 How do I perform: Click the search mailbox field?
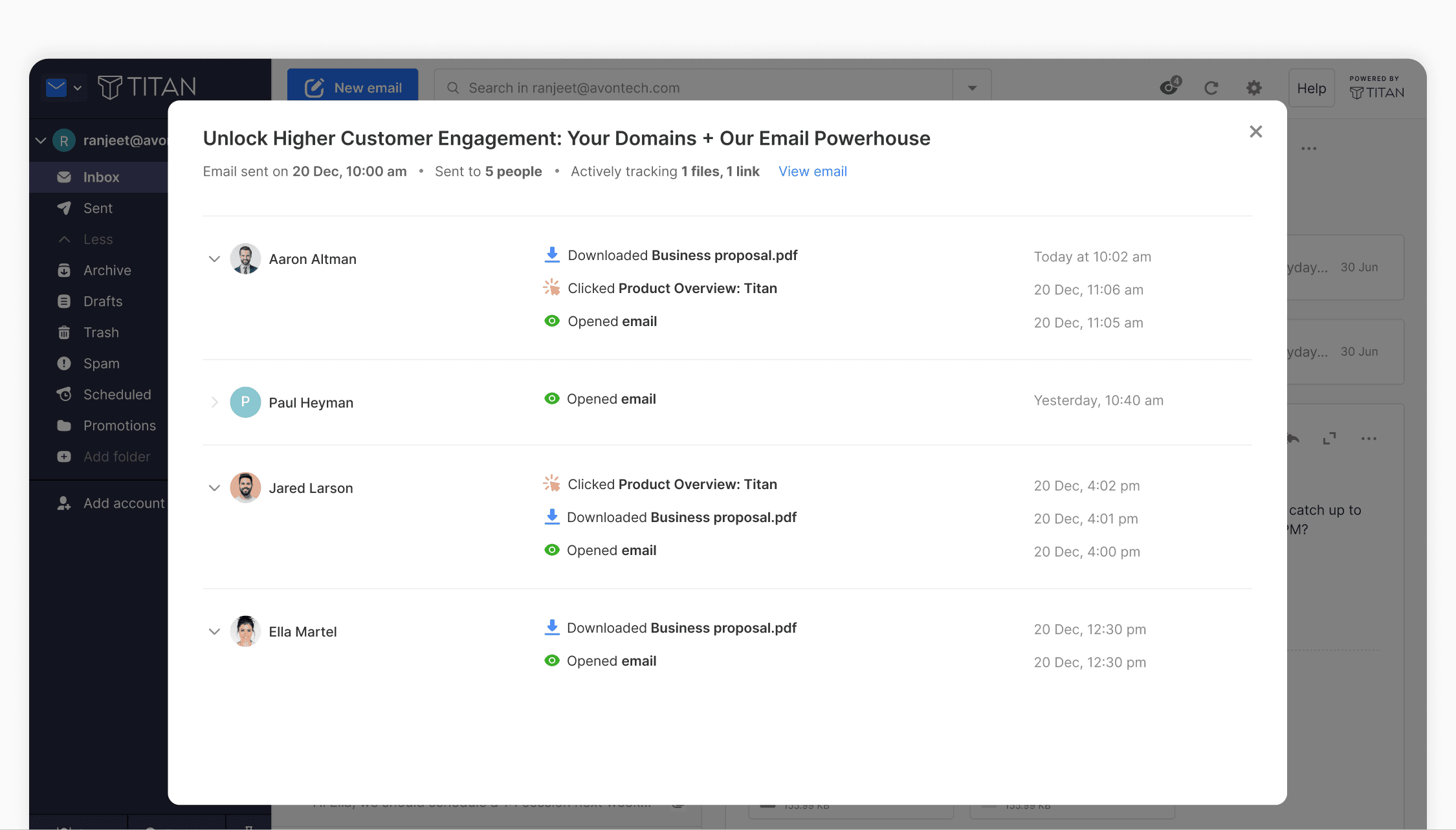click(692, 88)
